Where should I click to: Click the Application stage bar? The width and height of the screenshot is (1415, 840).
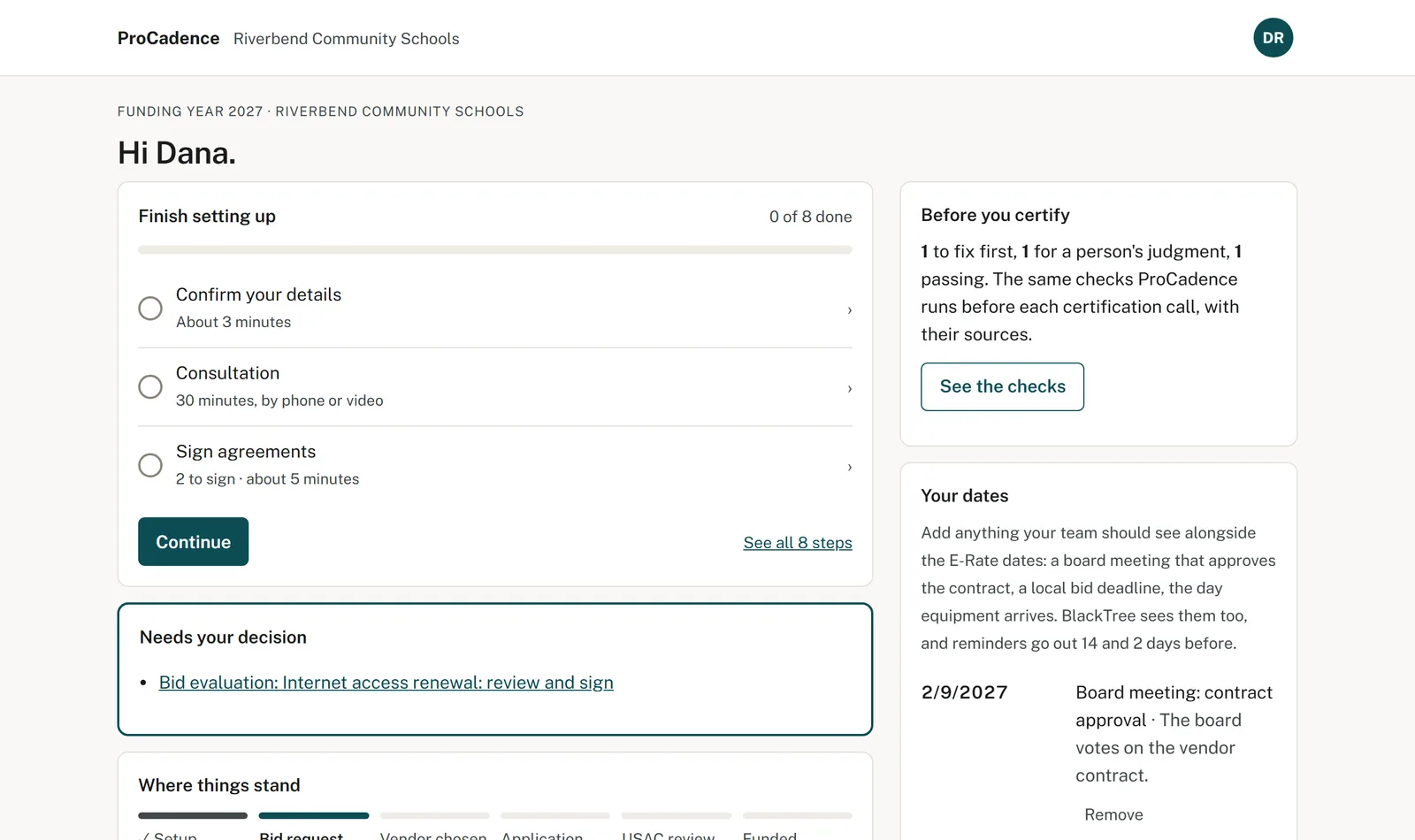[x=555, y=815]
